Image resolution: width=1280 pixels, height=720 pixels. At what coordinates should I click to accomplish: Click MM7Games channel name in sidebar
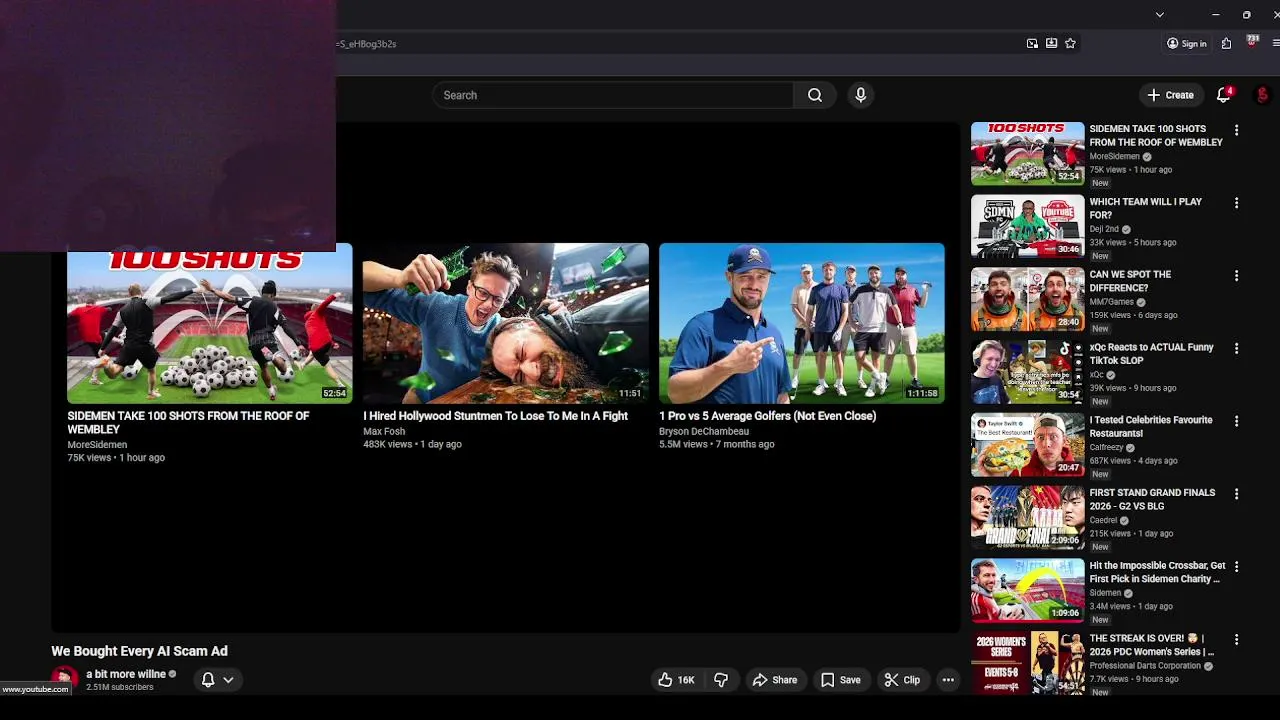pyautogui.click(x=1112, y=302)
